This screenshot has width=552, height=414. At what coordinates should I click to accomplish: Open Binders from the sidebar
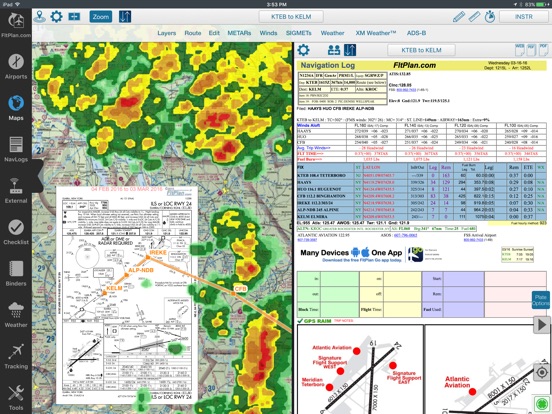(16, 274)
